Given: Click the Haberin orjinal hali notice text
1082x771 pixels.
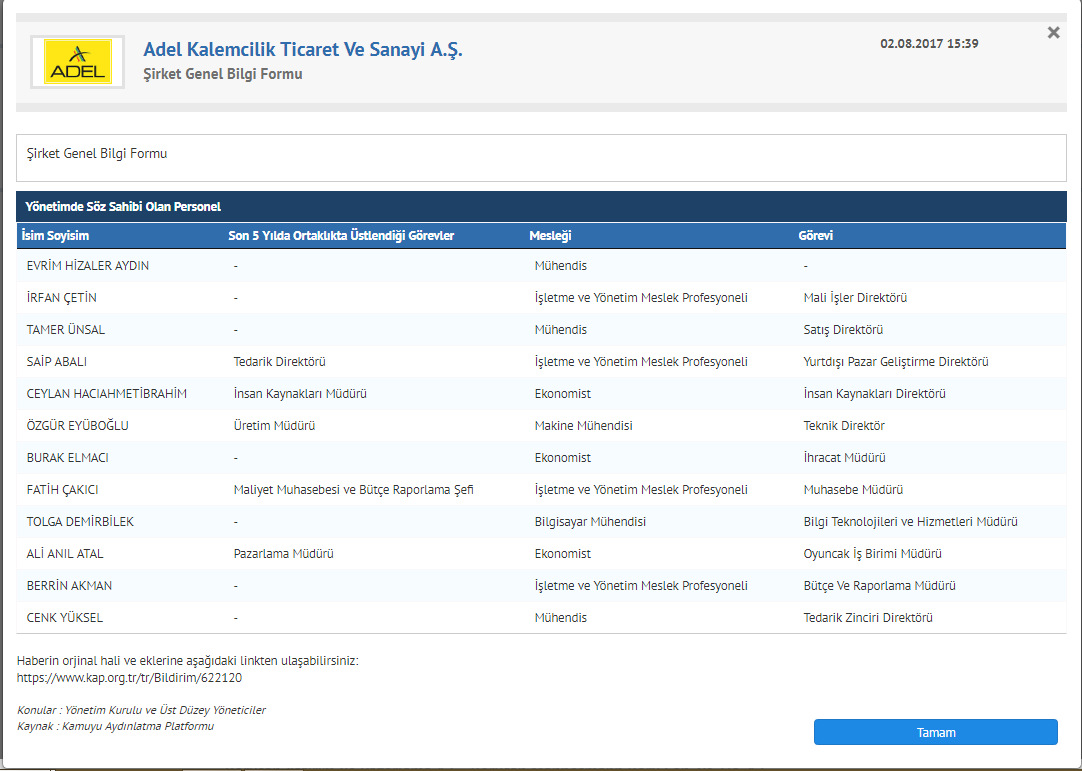Looking at the screenshot, I should (188, 661).
